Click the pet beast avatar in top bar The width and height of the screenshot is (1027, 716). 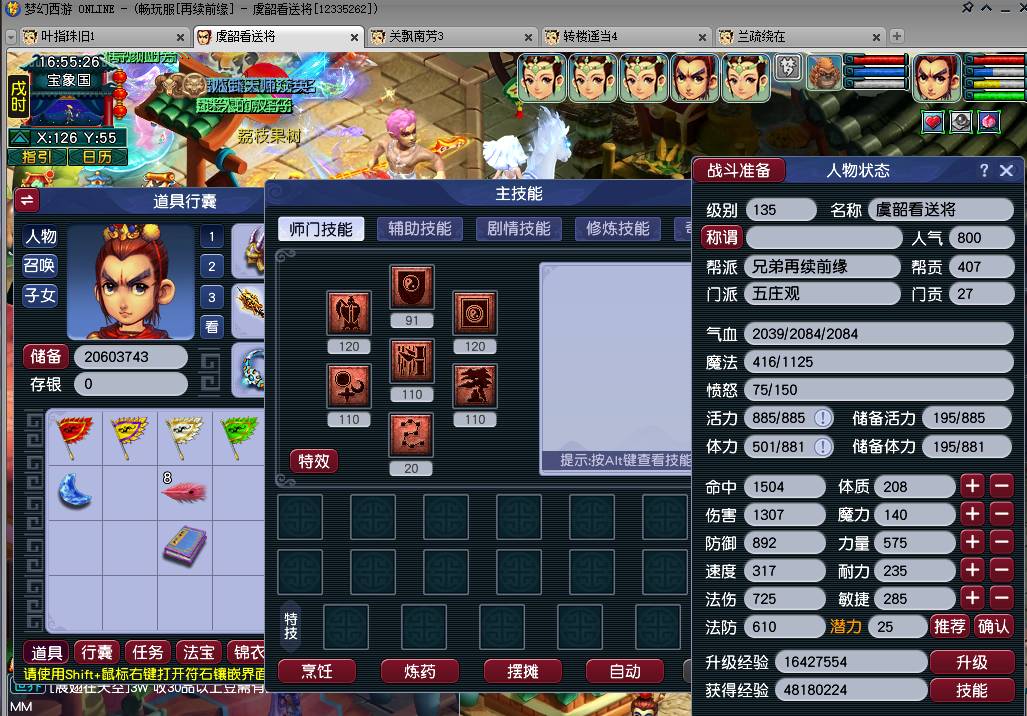click(x=824, y=73)
